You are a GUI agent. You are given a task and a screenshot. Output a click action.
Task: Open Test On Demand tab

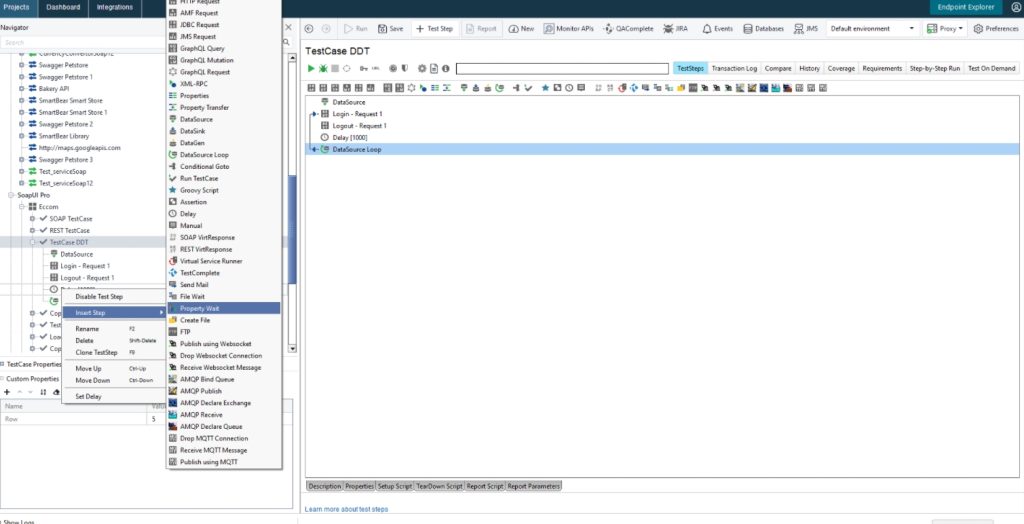tap(991, 69)
